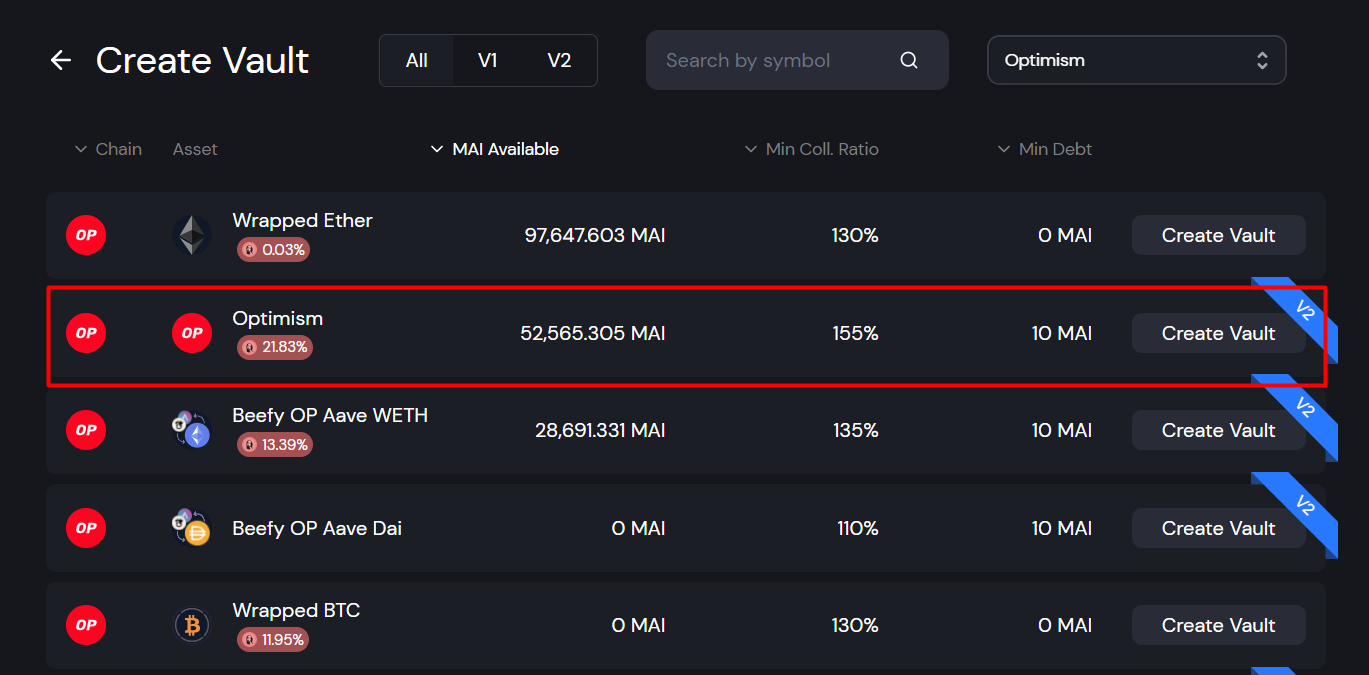
Task: Click the Beefy OP Aave WETH name
Action: tap(330, 415)
